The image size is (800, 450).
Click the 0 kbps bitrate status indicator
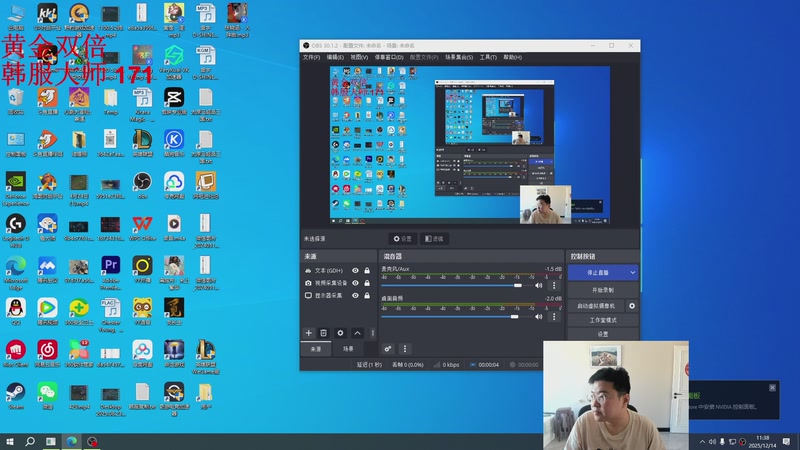pyautogui.click(x=446, y=365)
